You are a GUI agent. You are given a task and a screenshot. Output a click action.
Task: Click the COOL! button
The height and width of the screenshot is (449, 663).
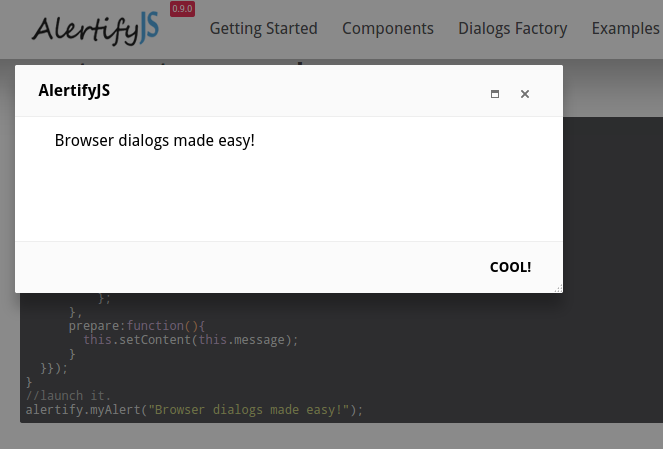[510, 267]
